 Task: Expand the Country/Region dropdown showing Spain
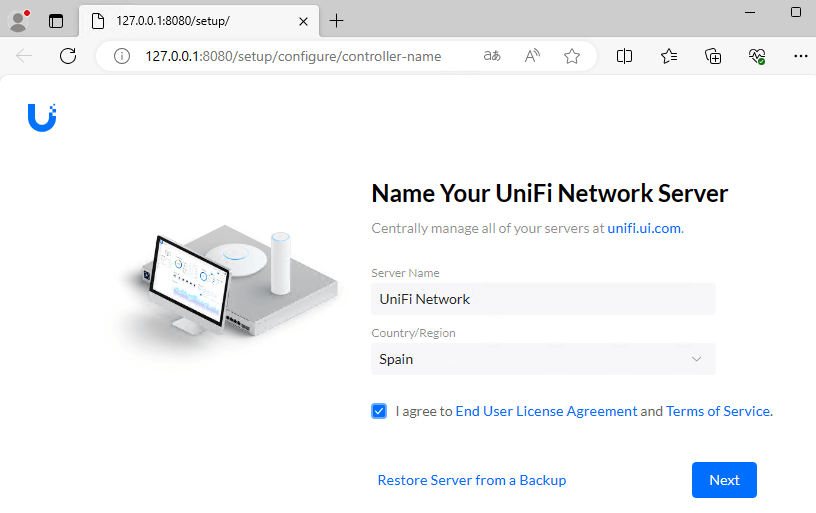pos(543,359)
